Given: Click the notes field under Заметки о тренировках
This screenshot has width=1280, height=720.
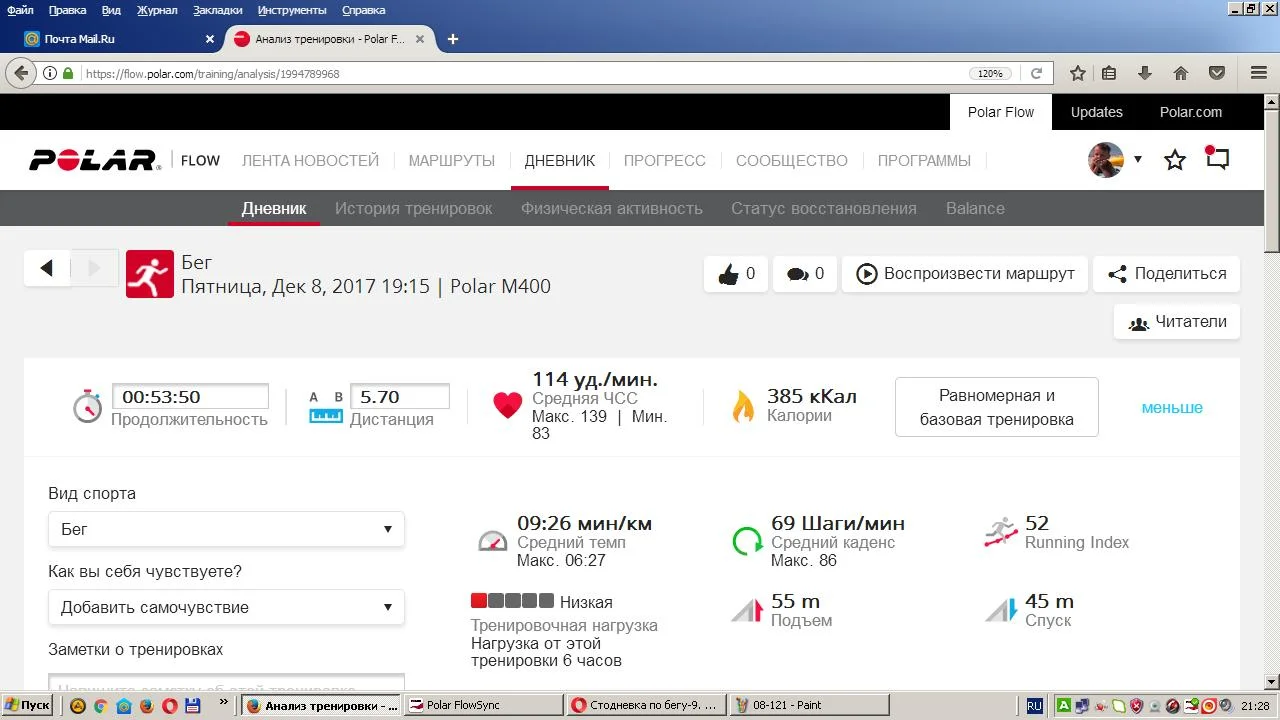Looking at the screenshot, I should pyautogui.click(x=226, y=683).
